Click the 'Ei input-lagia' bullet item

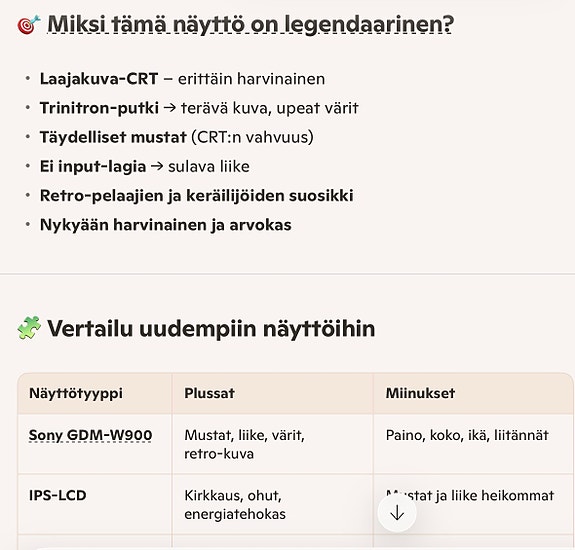point(144,166)
